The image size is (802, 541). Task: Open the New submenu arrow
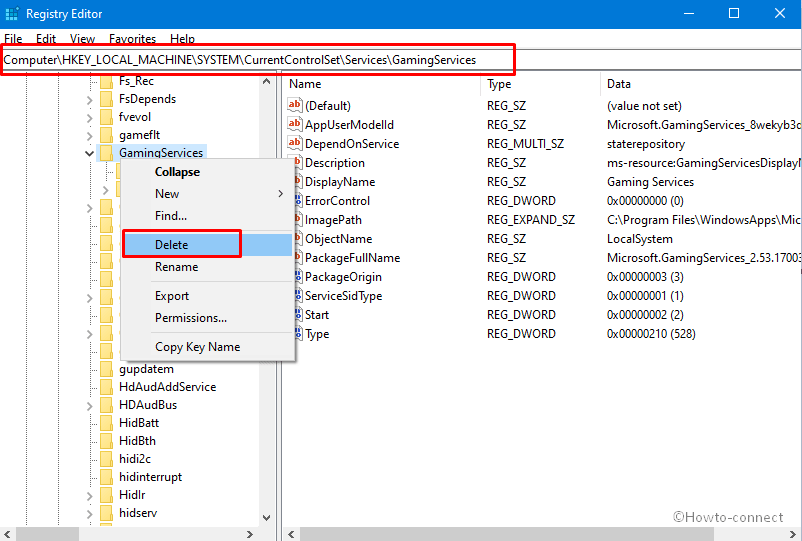[280, 194]
